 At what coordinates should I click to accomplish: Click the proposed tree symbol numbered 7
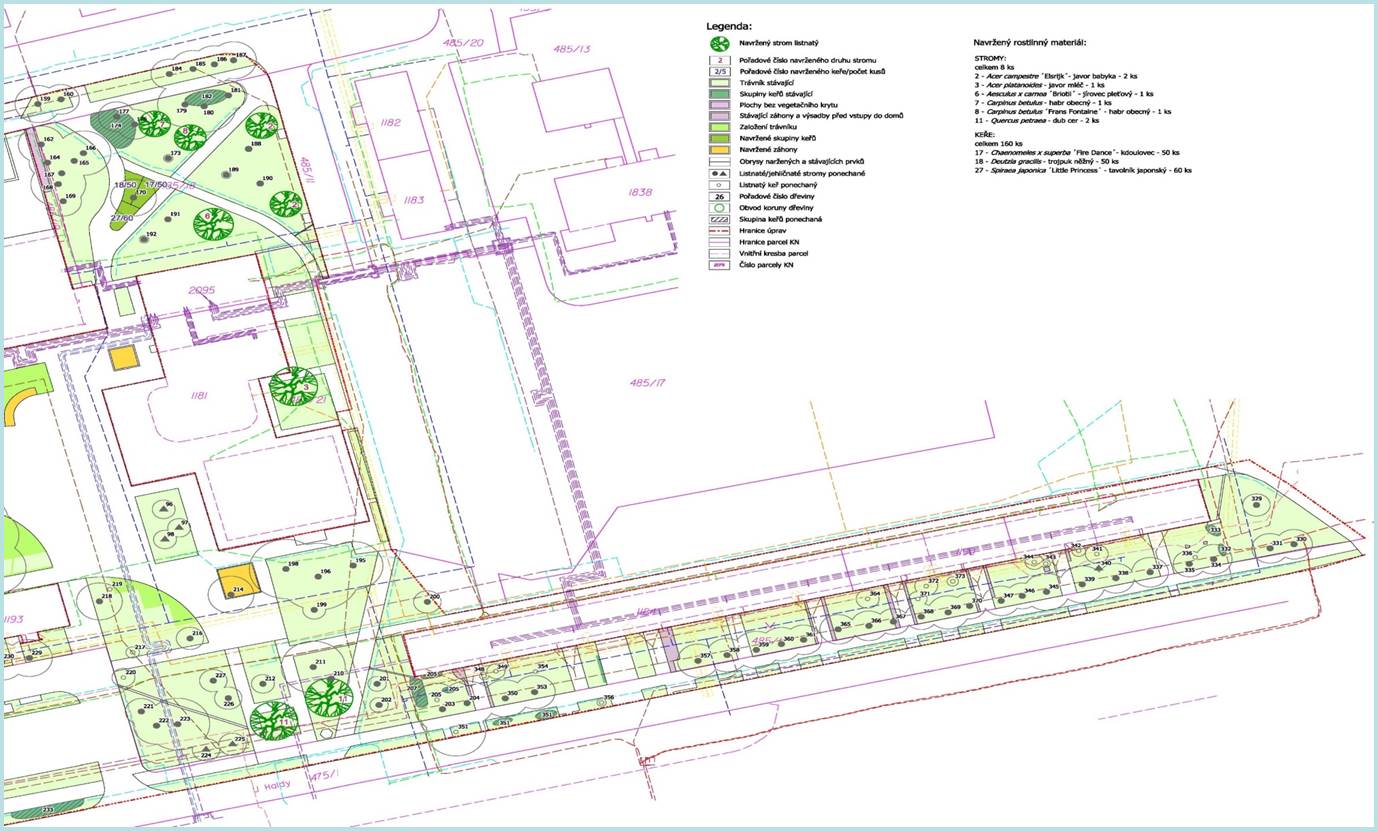point(154,124)
